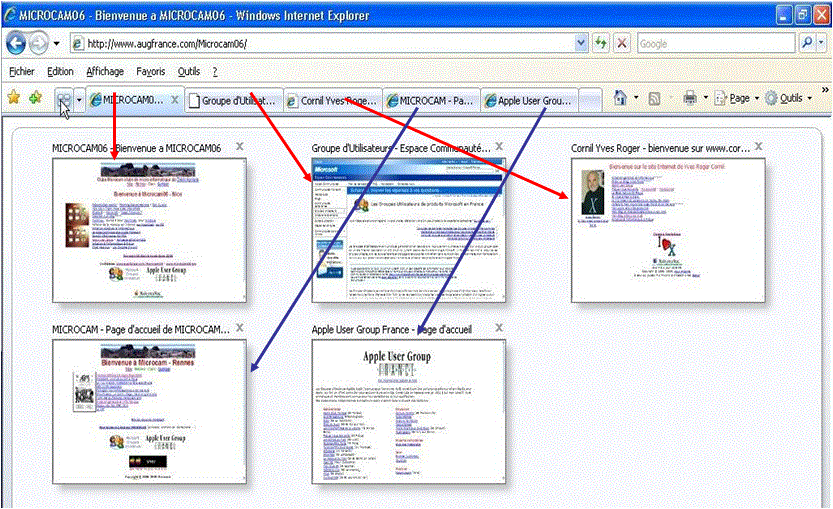Screen dimensions: 833x509
Task: Switch to the Apple User Grou... tab
Action: (530, 100)
